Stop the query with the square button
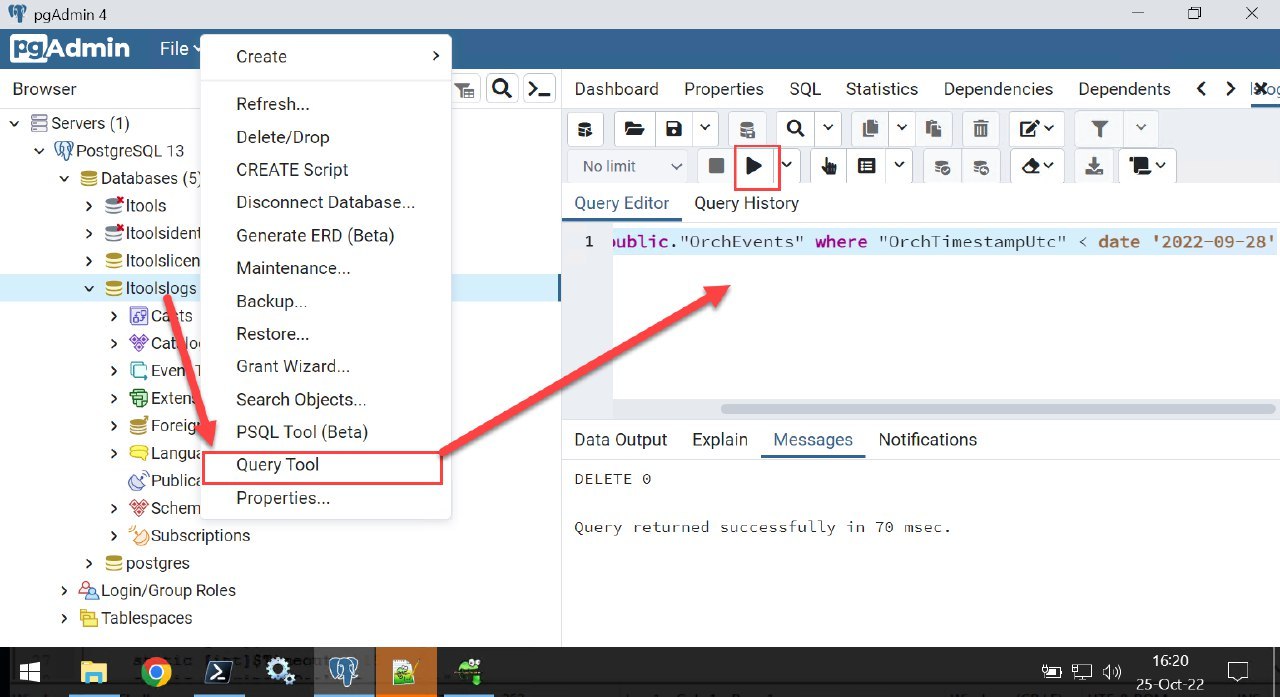The width and height of the screenshot is (1280, 697). click(716, 166)
